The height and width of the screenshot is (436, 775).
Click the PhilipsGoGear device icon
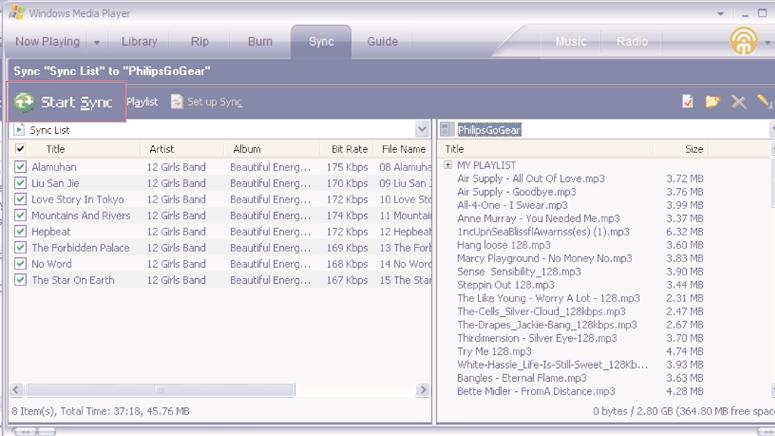446,130
